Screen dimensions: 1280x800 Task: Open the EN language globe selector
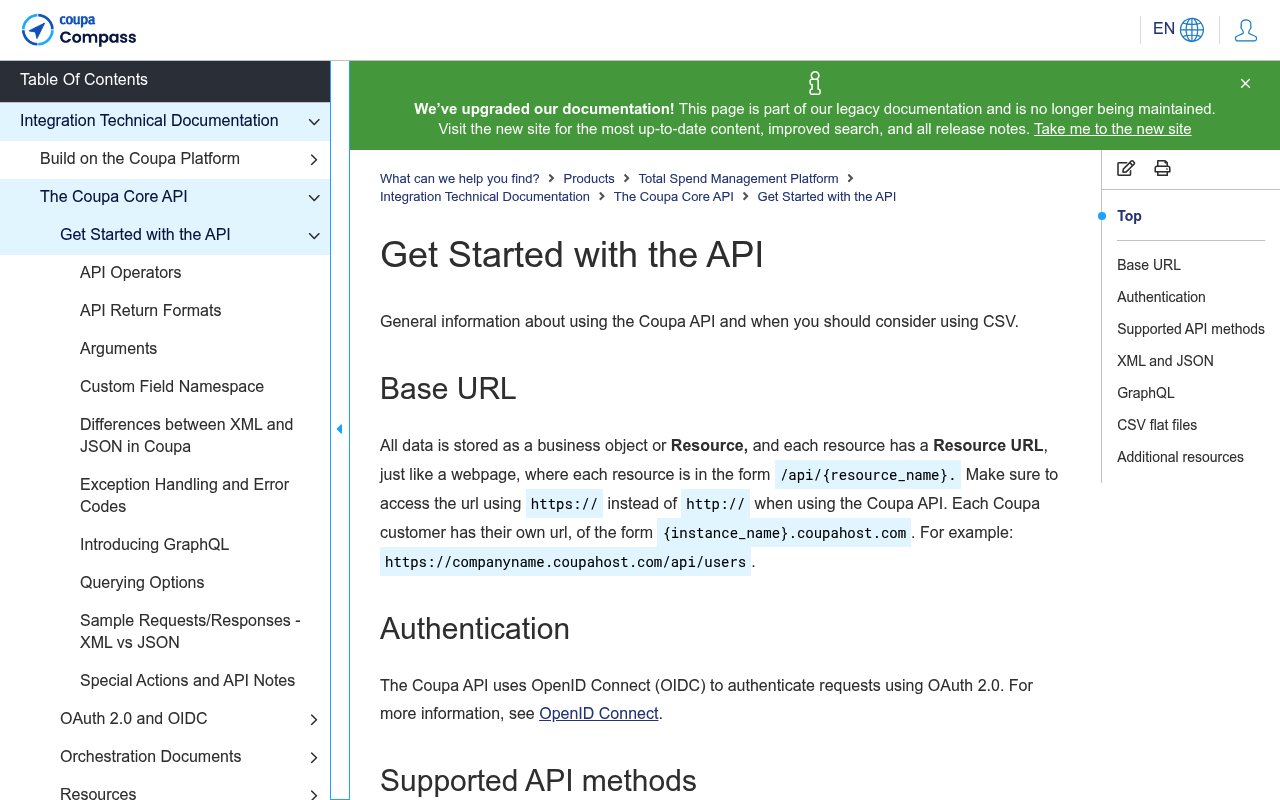coord(1178,30)
